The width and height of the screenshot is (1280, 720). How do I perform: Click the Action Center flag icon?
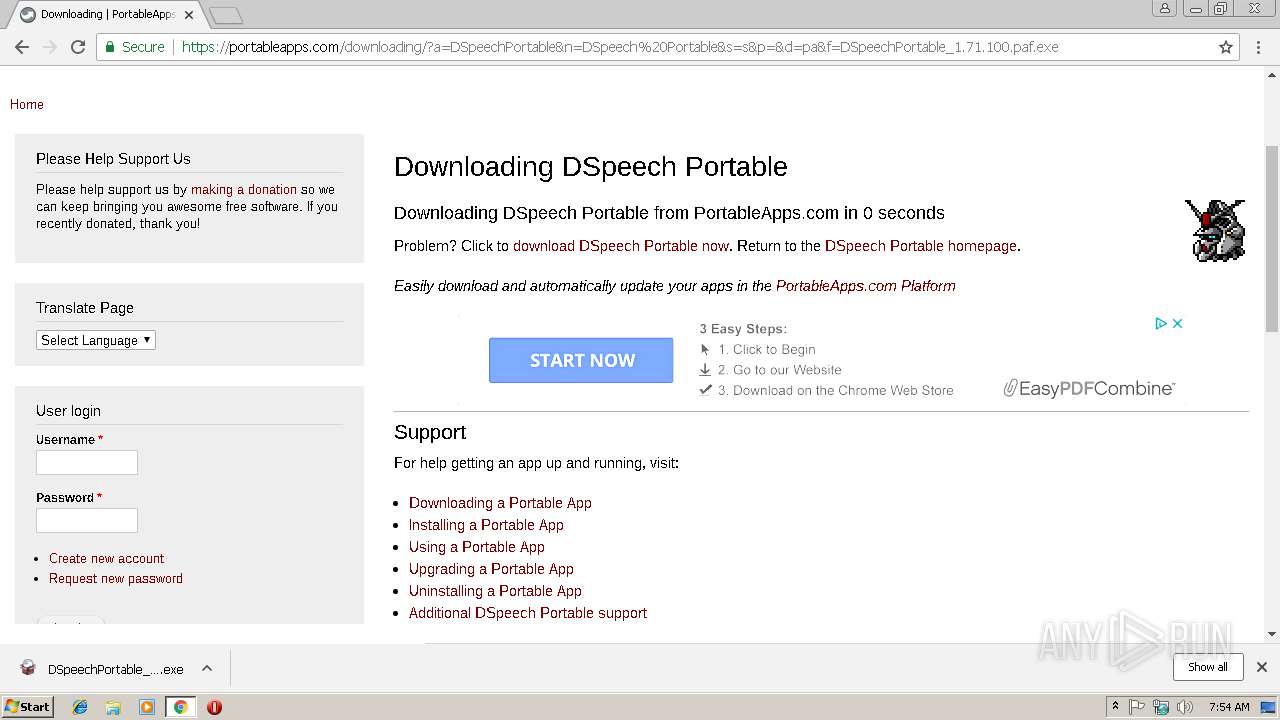coord(1137,707)
